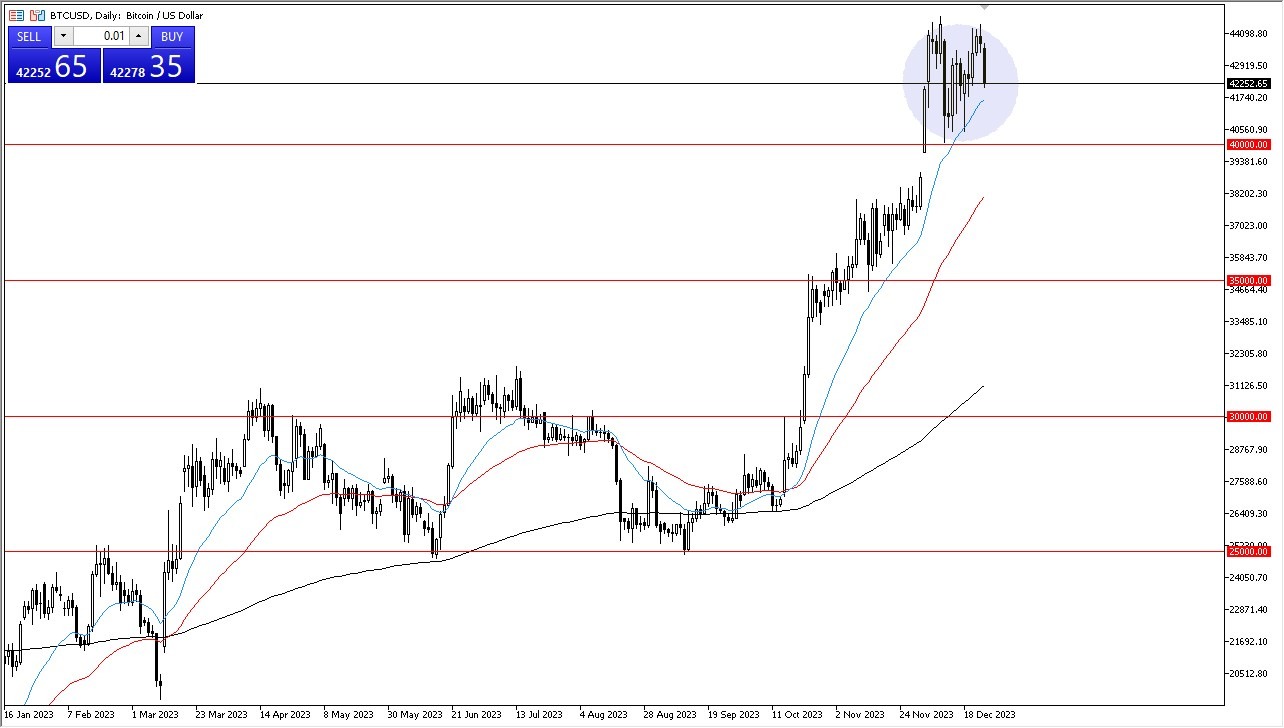This screenshot has width=1284, height=728.
Task: Click the 33485.10 price axis value
Action: [1248, 322]
